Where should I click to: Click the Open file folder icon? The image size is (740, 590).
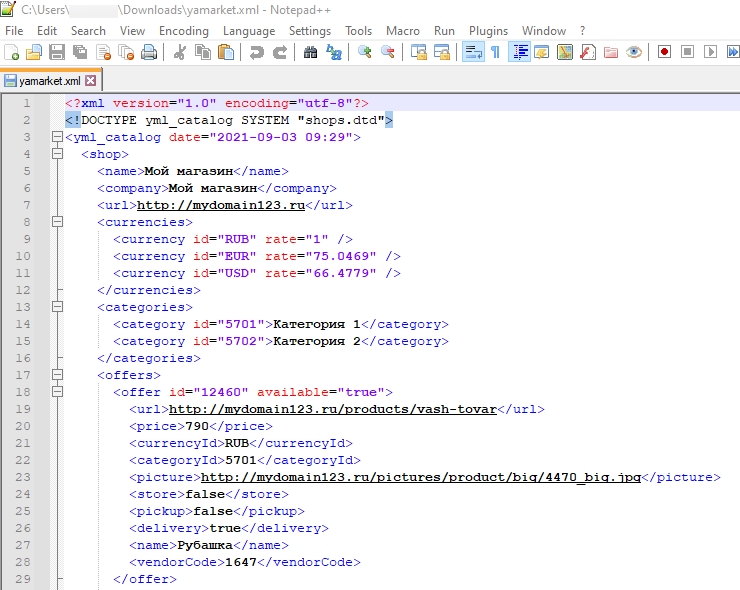point(34,53)
